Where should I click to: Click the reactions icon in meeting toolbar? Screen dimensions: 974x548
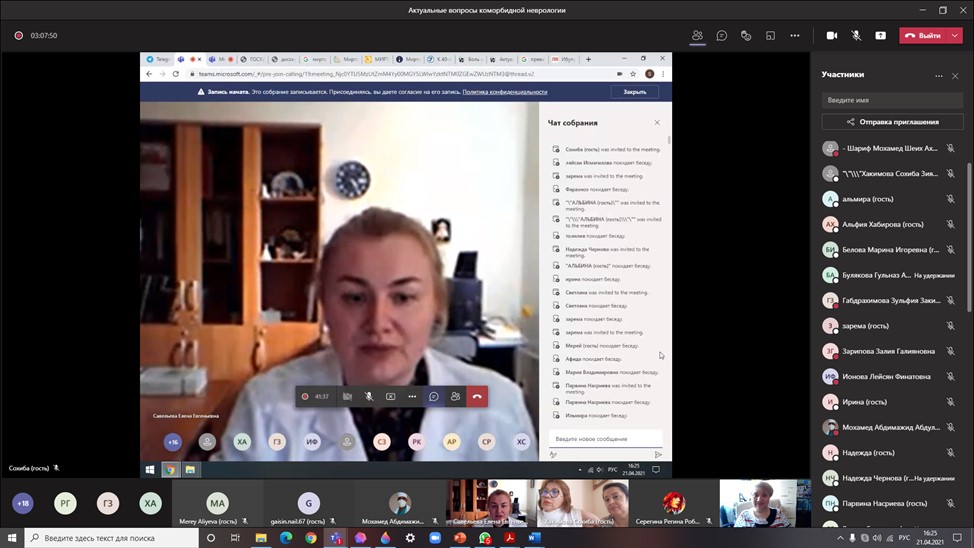tap(746, 35)
